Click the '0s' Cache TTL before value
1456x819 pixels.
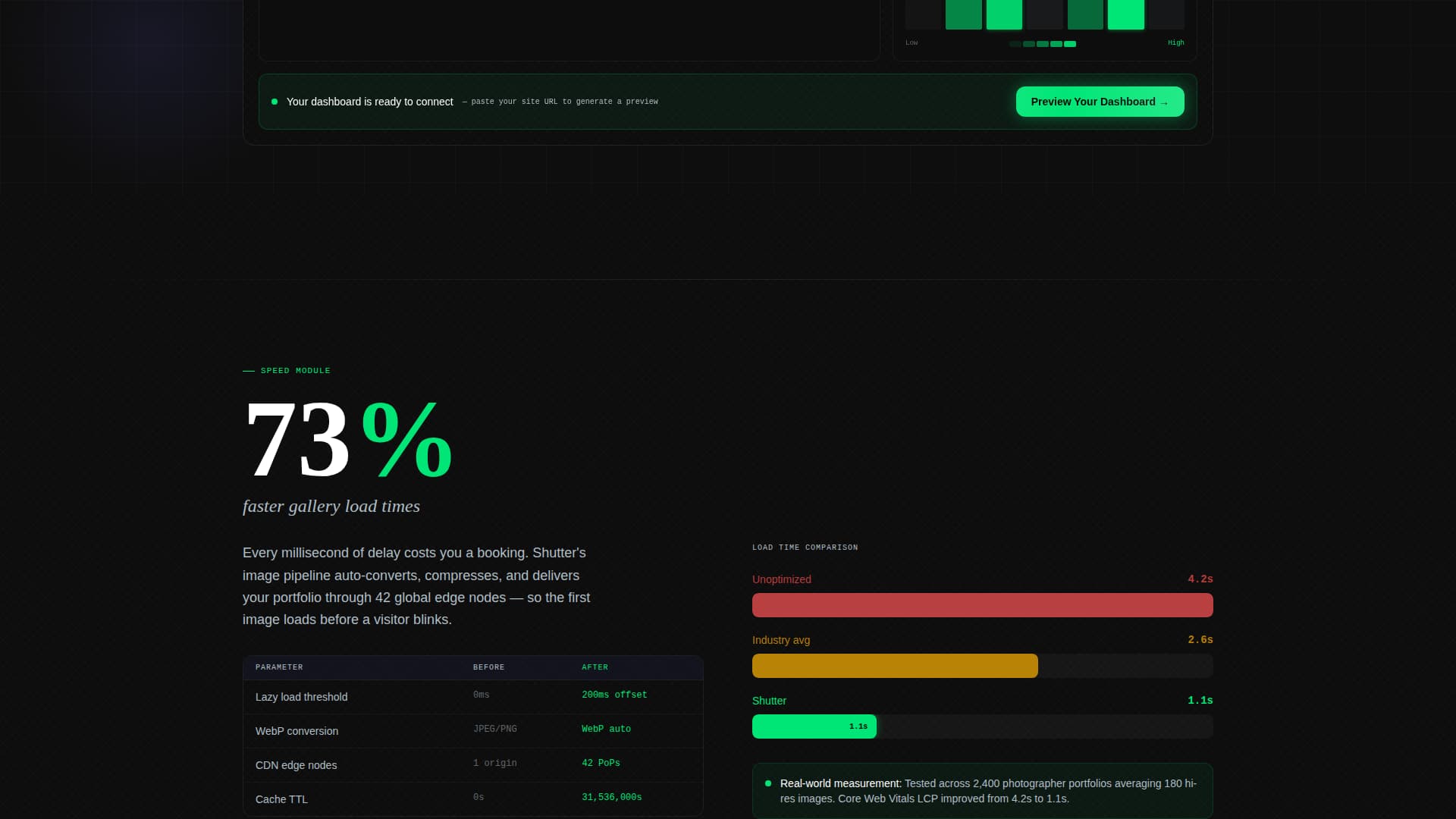[478, 797]
